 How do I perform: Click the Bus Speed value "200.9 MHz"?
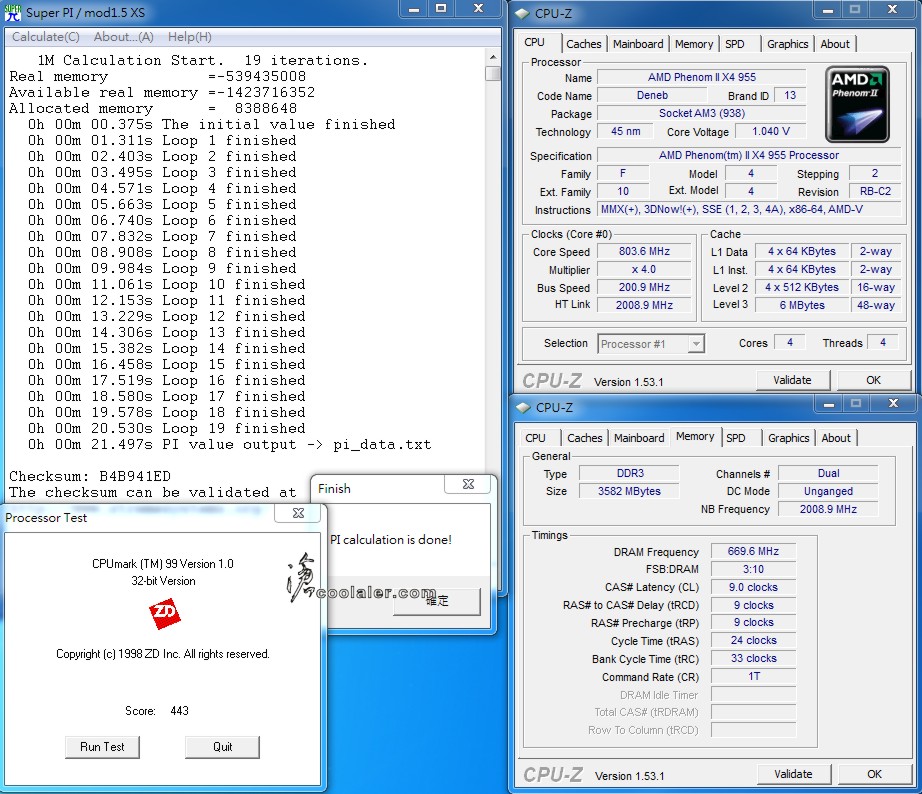pyautogui.click(x=644, y=288)
